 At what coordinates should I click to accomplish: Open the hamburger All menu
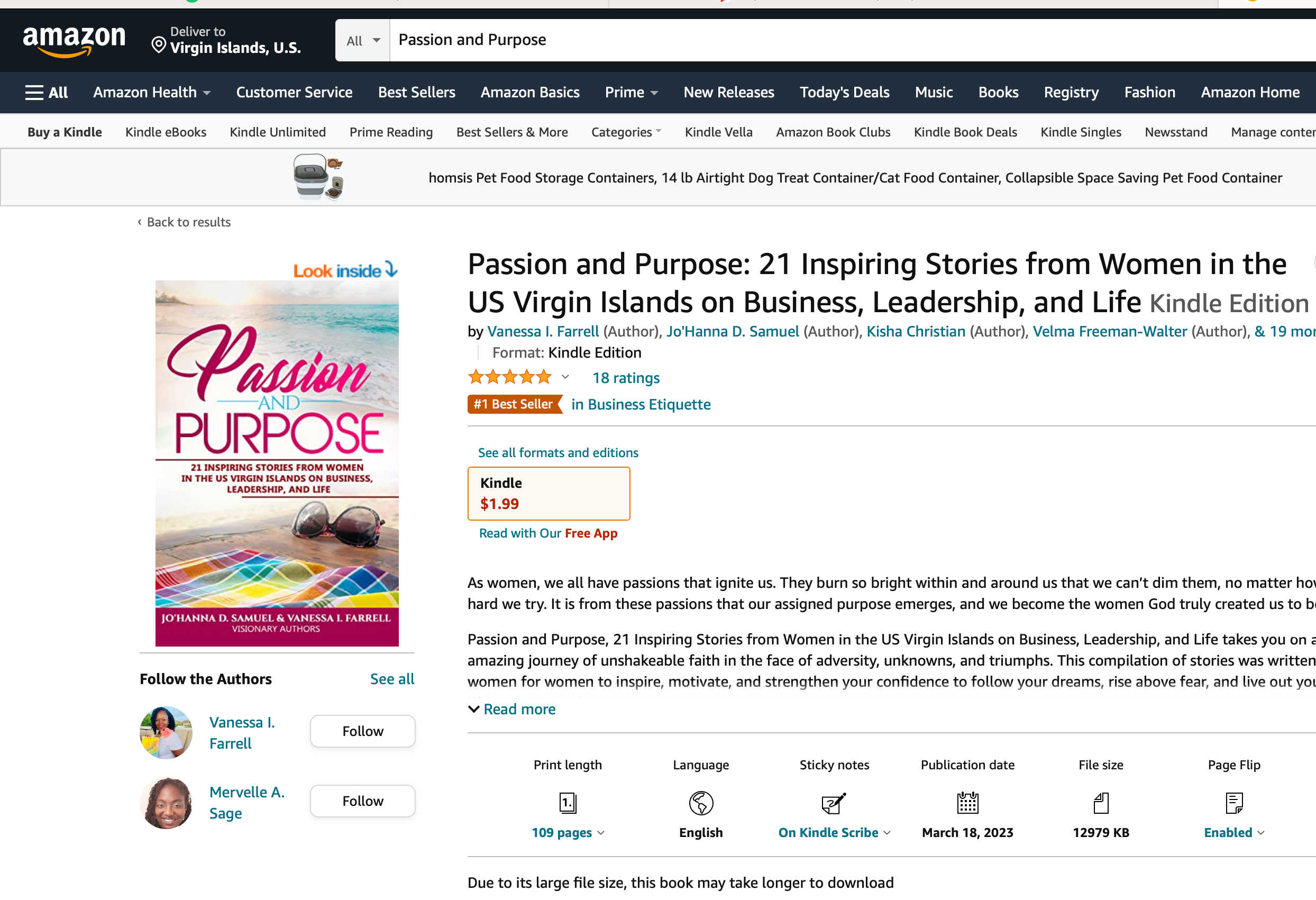point(47,92)
